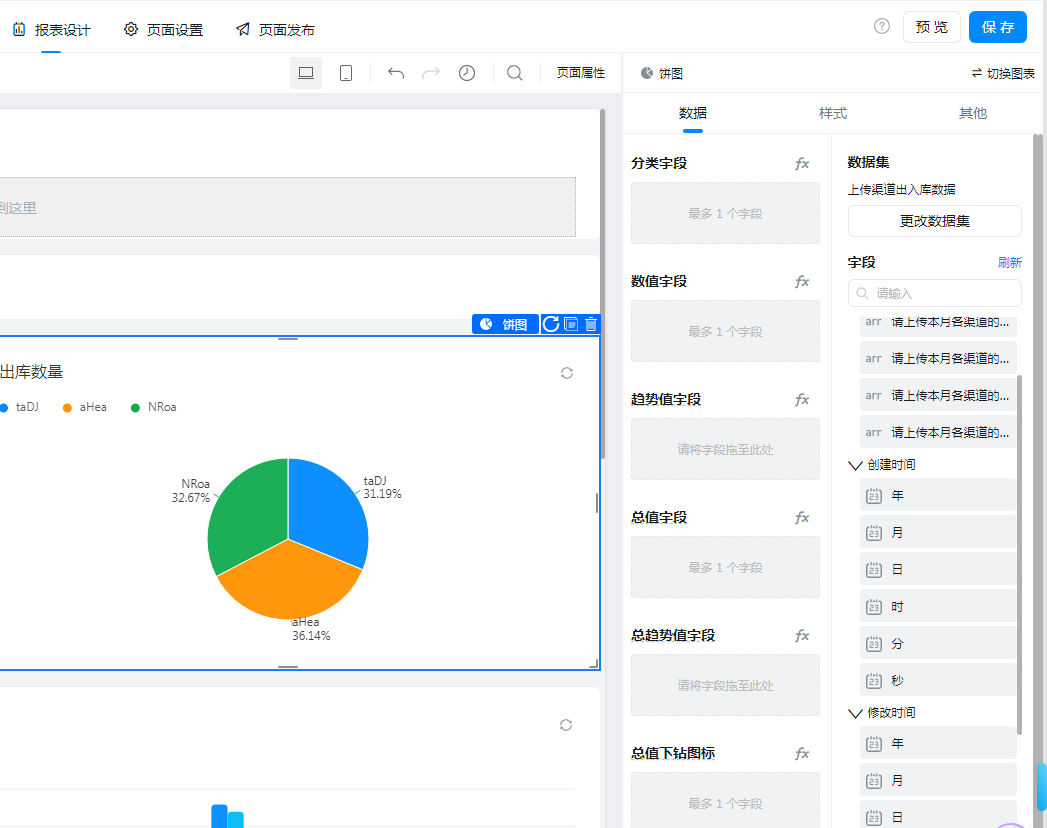1047x828 pixels.
Task: Click the search magnifier icon in toolbar
Action: click(515, 73)
